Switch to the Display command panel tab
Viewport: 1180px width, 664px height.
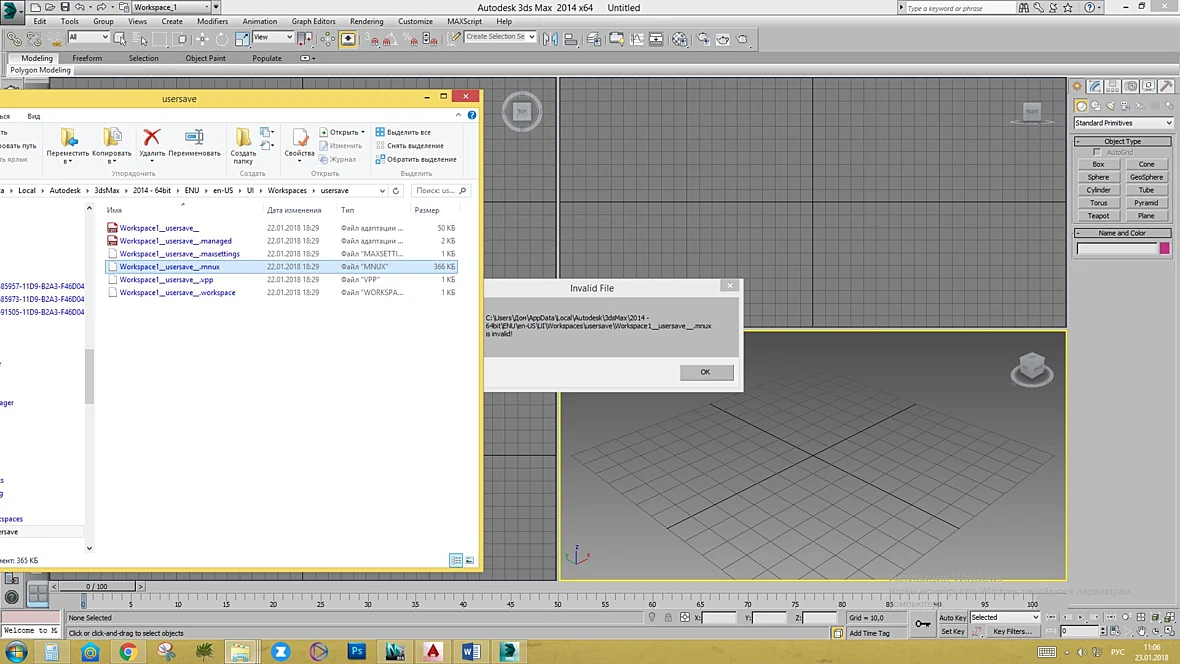point(1148,86)
